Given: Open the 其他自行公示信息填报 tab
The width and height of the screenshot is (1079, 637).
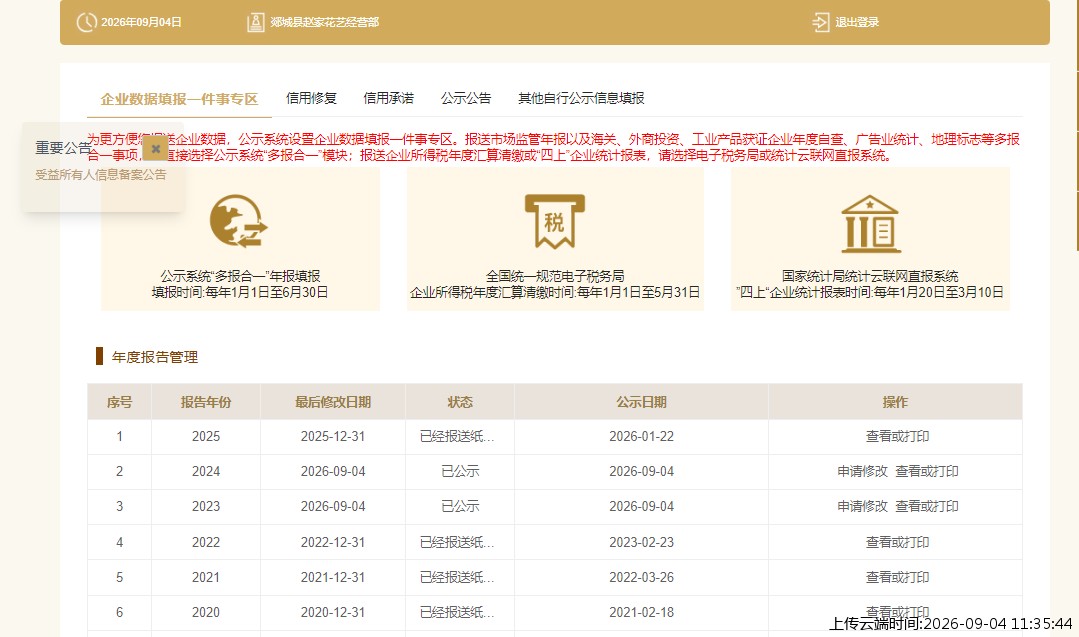Looking at the screenshot, I should [x=581, y=98].
